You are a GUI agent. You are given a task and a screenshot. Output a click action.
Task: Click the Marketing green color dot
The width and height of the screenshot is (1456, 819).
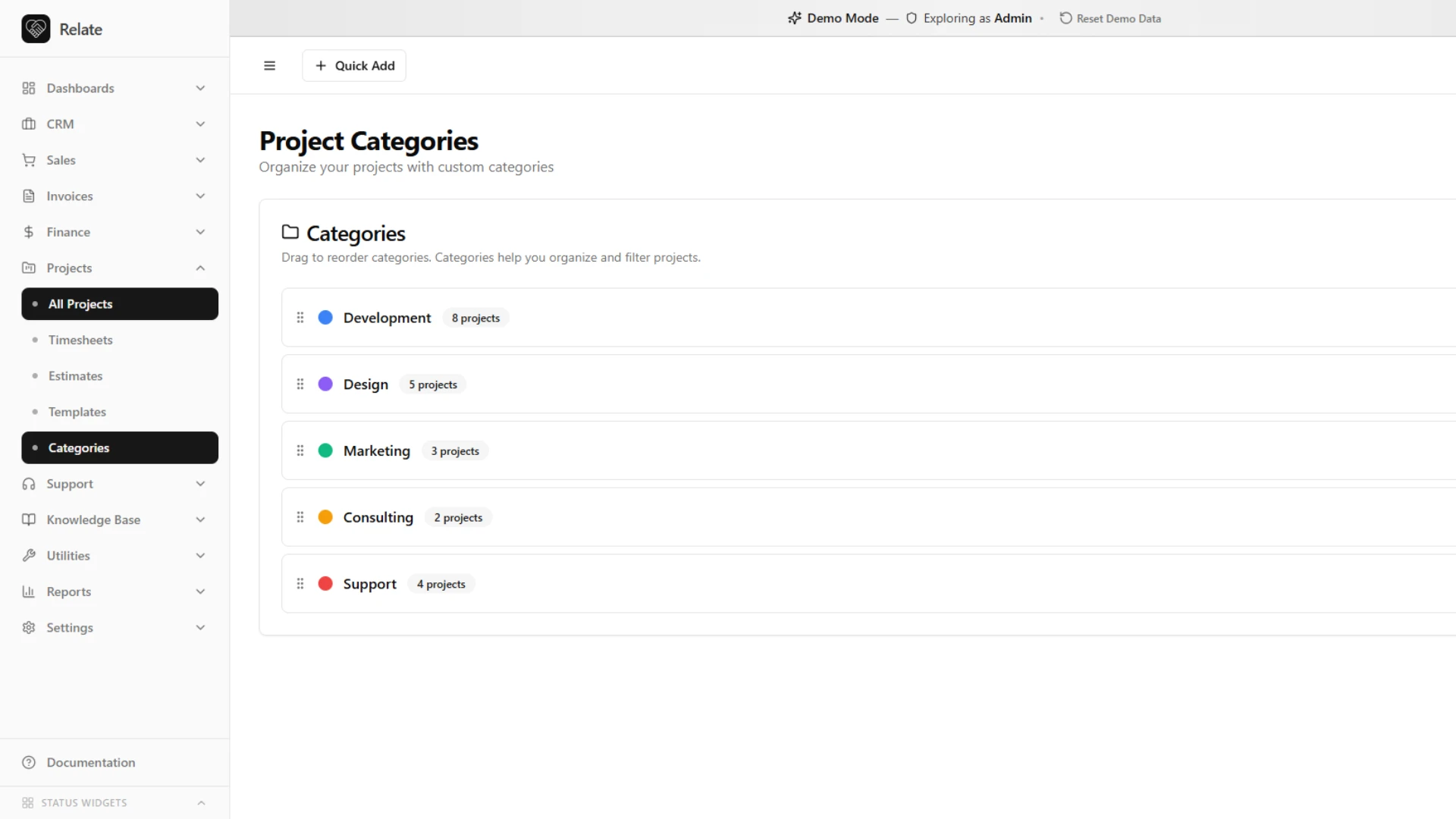point(325,451)
